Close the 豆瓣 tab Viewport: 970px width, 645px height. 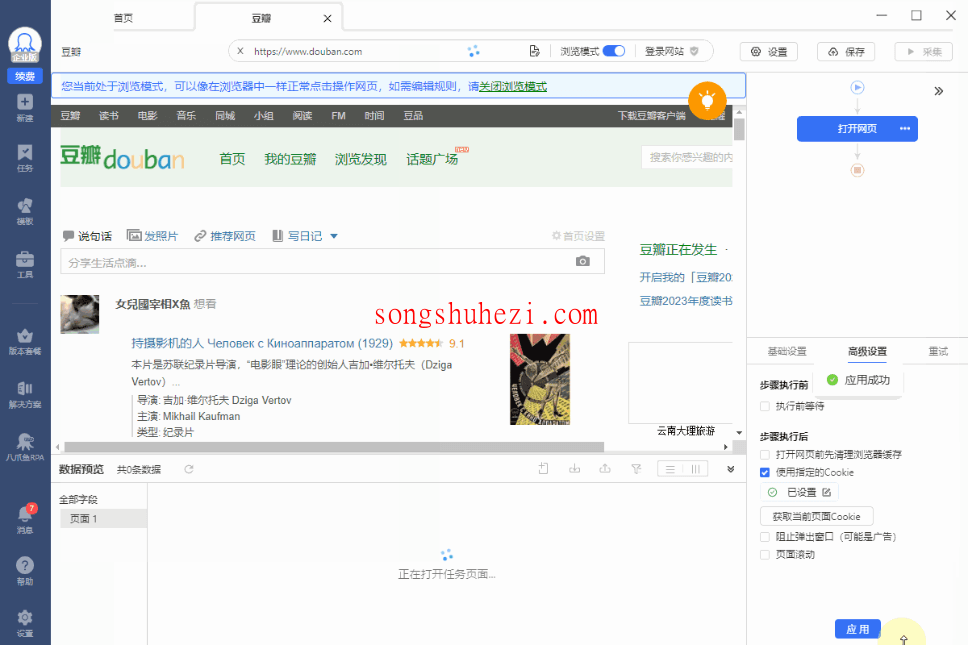327,19
